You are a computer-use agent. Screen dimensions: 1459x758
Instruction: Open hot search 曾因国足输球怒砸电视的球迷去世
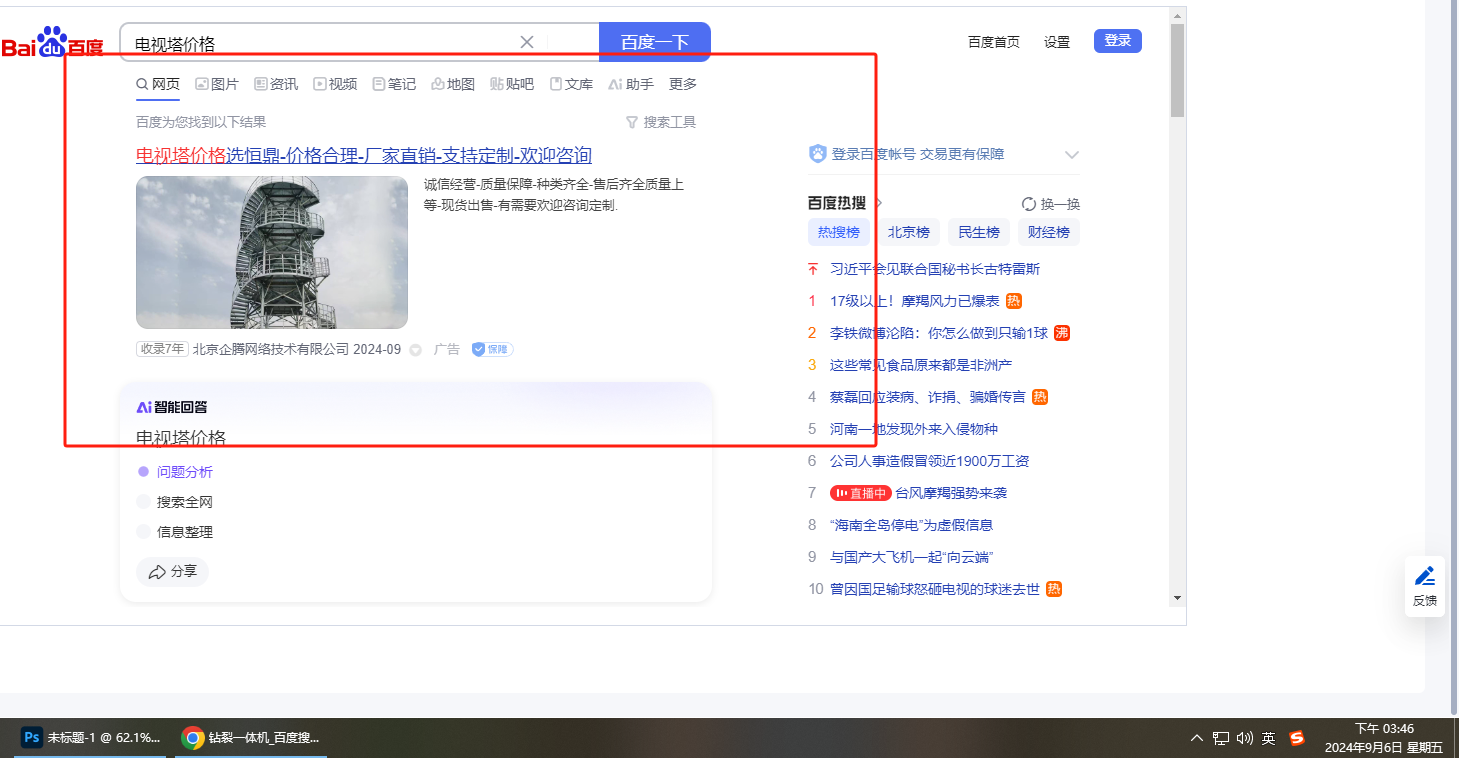click(935, 589)
